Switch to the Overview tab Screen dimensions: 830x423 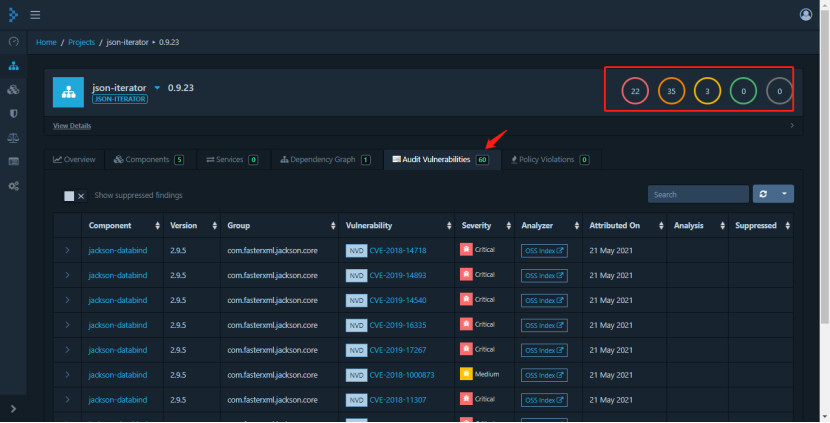tap(74, 159)
